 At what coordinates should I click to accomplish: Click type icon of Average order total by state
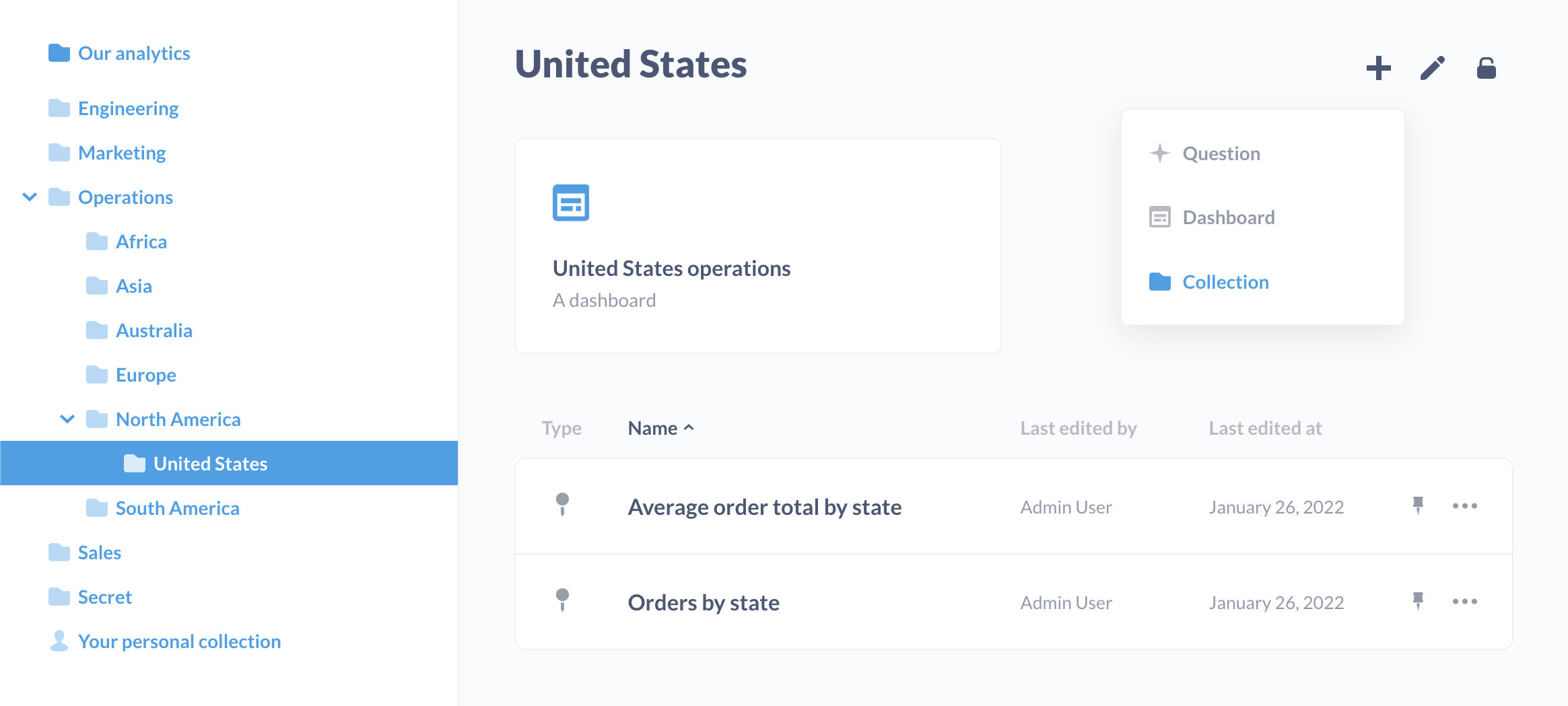pos(562,505)
